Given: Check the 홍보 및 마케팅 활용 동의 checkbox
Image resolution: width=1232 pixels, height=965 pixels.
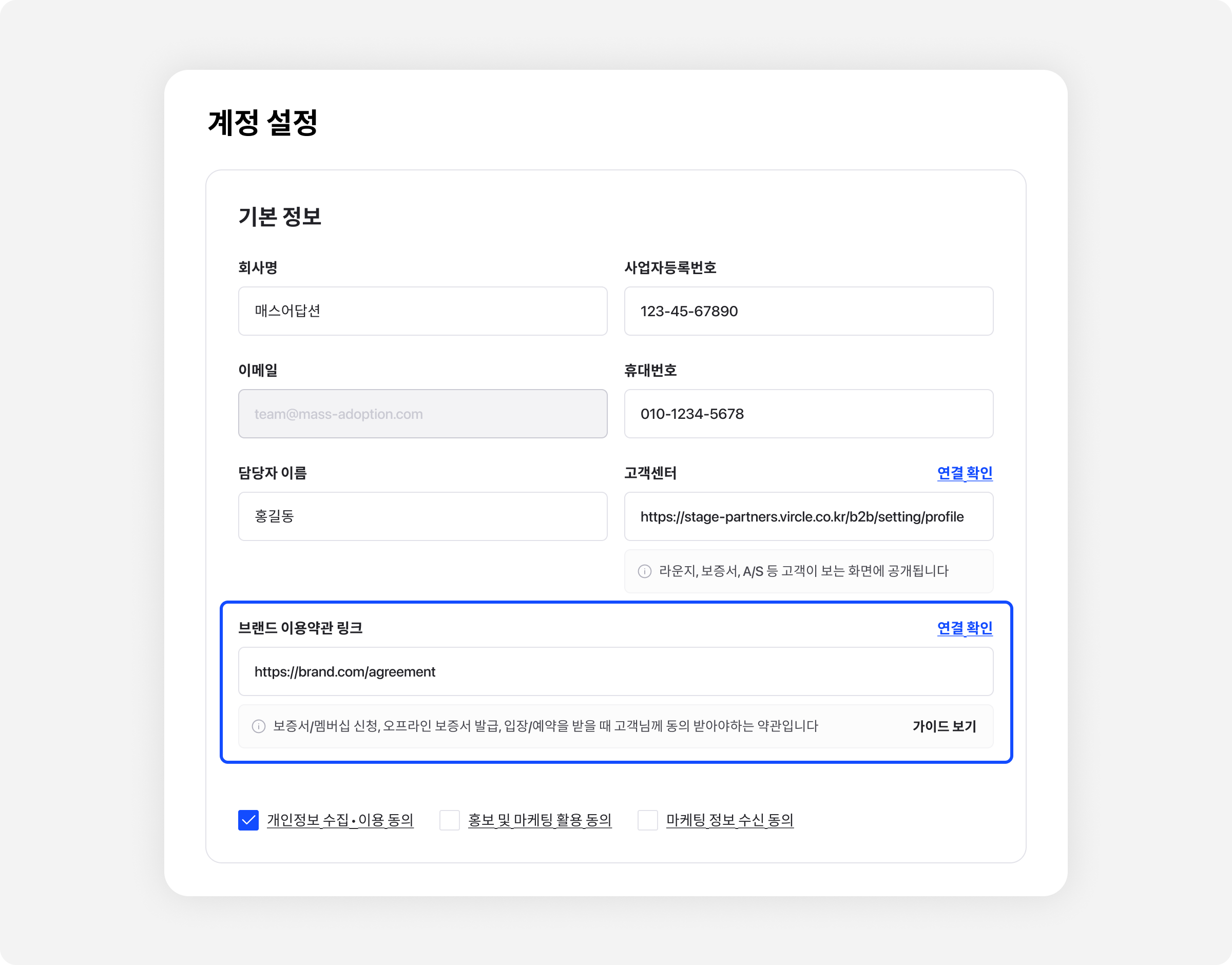Looking at the screenshot, I should click(x=450, y=820).
